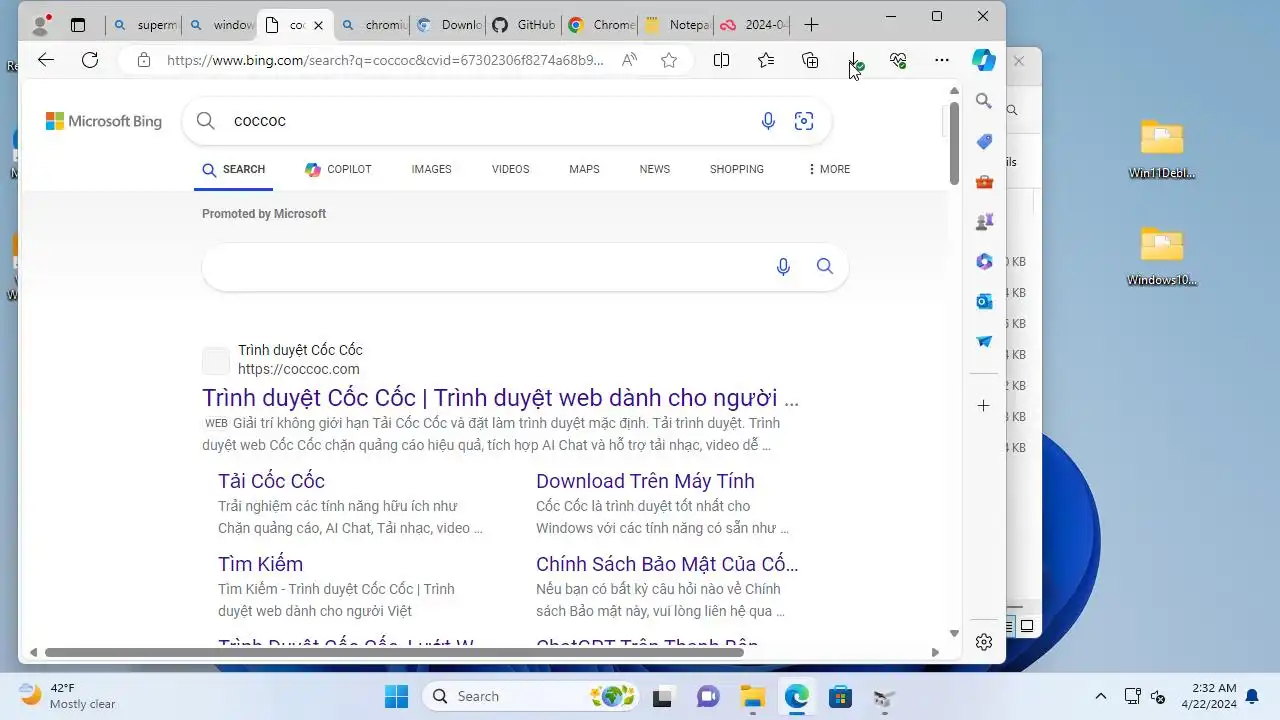This screenshot has width=1280, height=720.
Task: Open the sidebar Games chess icon
Action: click(984, 221)
